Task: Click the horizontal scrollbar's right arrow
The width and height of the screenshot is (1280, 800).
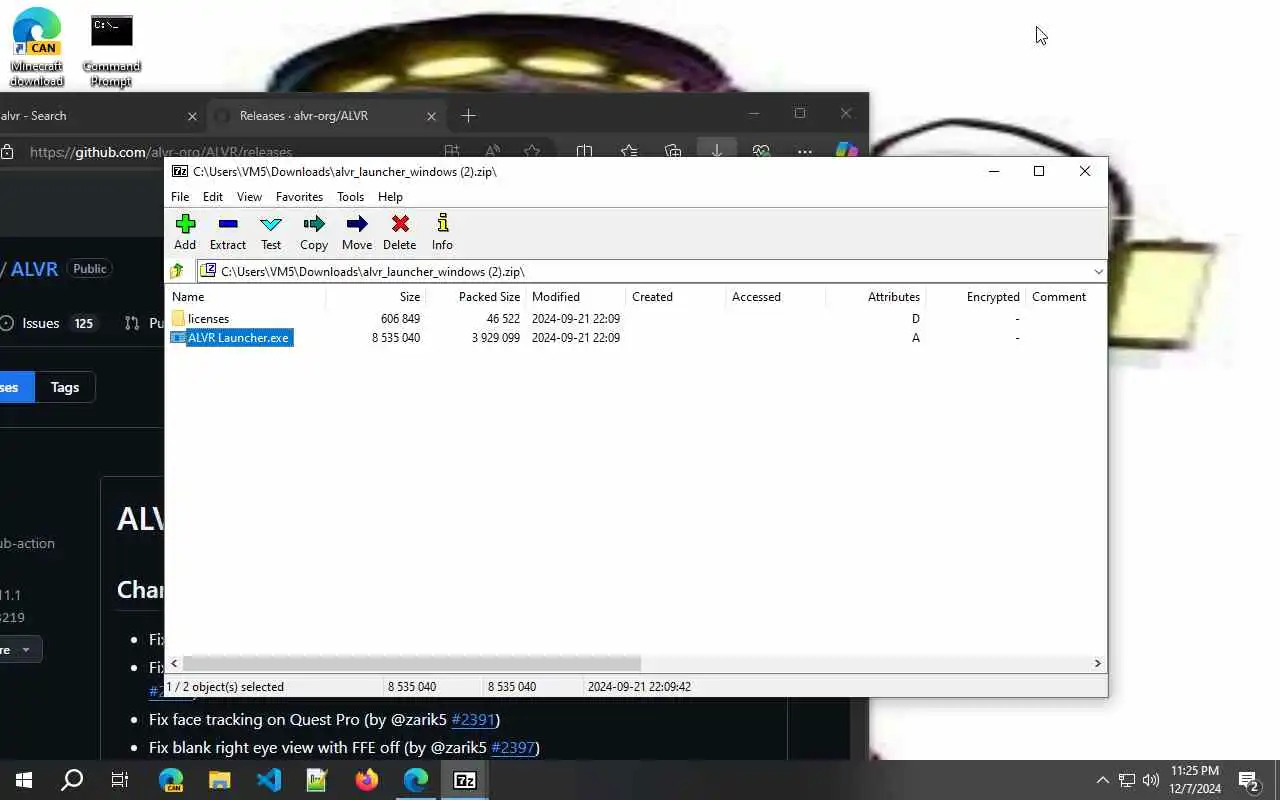Action: pos(1097,663)
